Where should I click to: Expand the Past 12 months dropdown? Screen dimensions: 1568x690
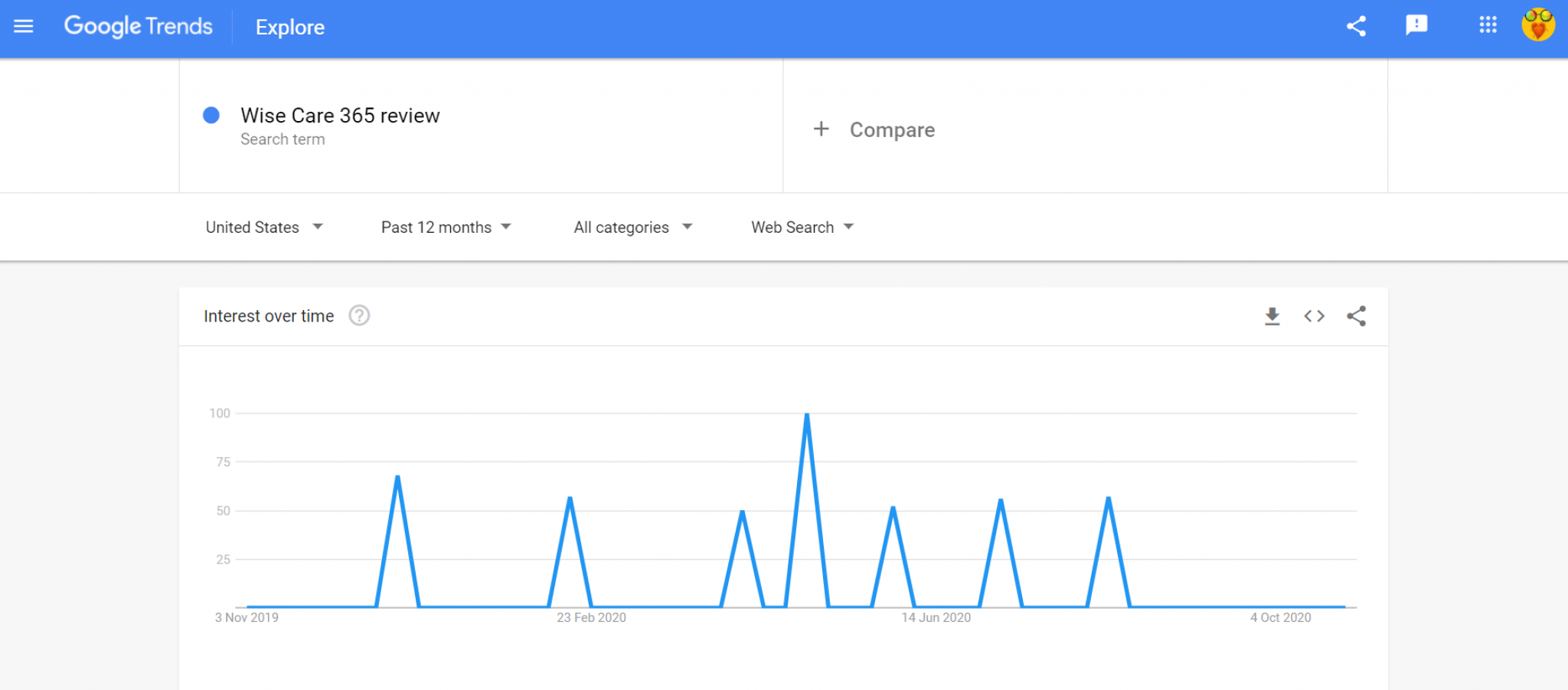pyautogui.click(x=446, y=227)
